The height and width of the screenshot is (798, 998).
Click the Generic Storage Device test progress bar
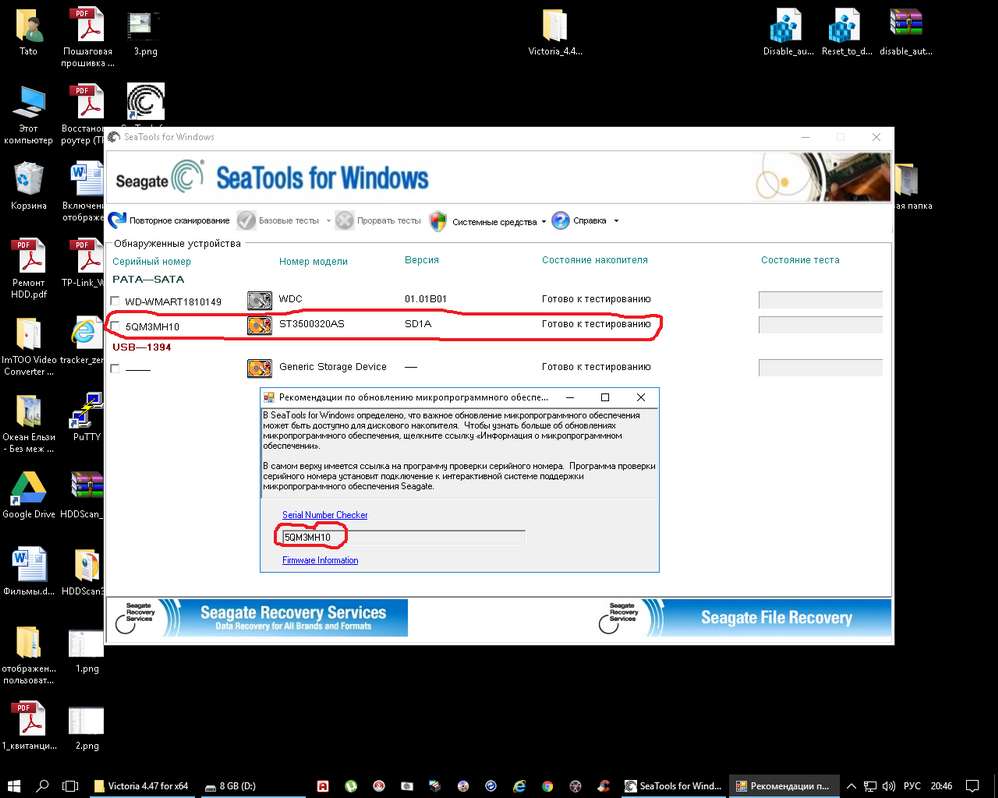[x=820, y=367]
